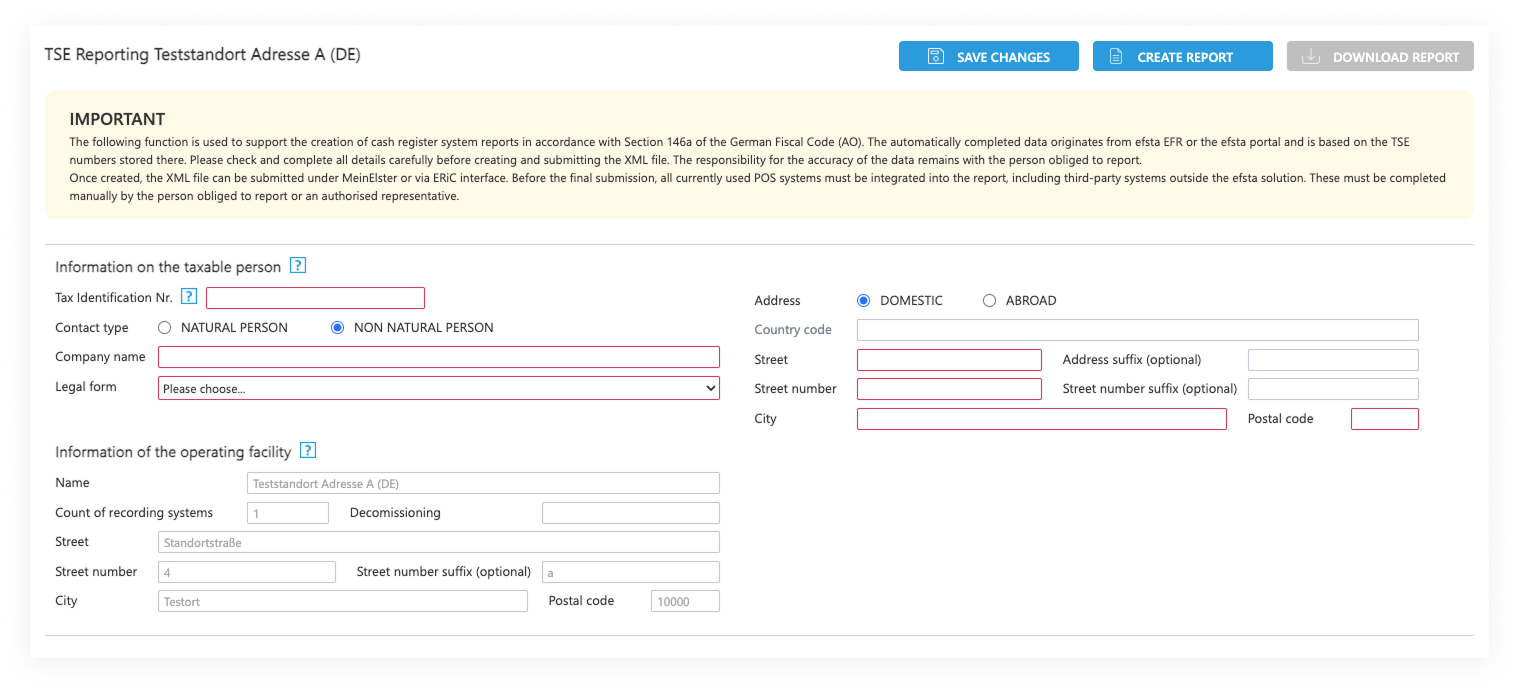Click the CREATE REPORT button
The image size is (1519, 692).
coord(1182,56)
